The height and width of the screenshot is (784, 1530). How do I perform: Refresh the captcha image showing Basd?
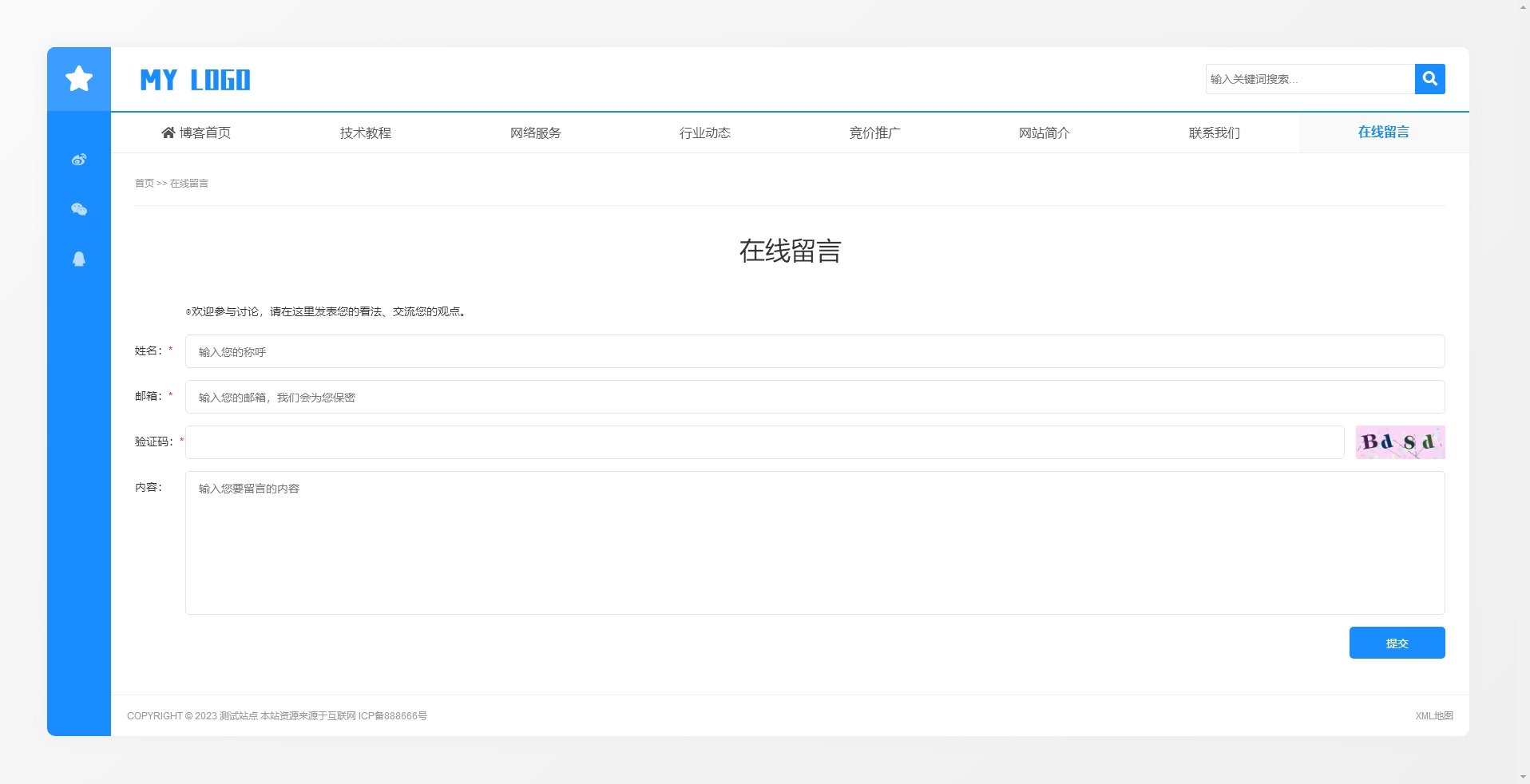point(1400,441)
